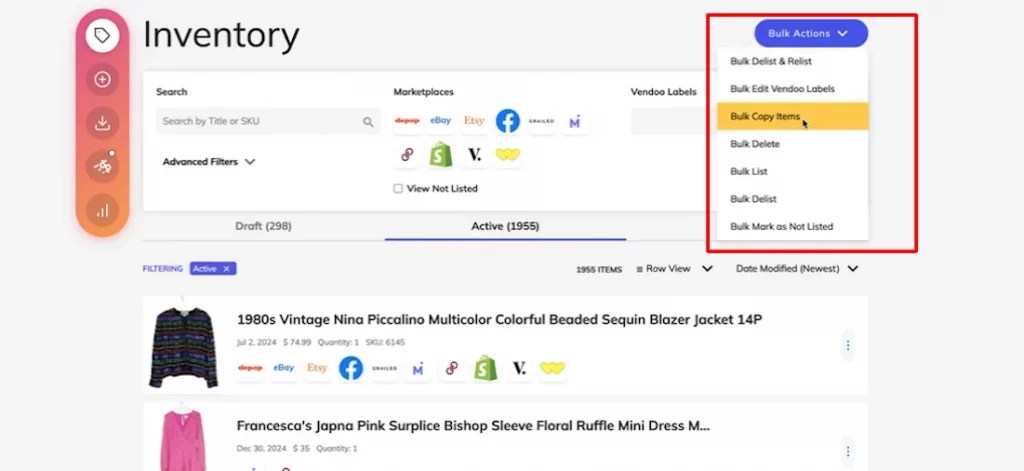
Task: Enable the View Not Listed checkbox
Action: [x=398, y=188]
